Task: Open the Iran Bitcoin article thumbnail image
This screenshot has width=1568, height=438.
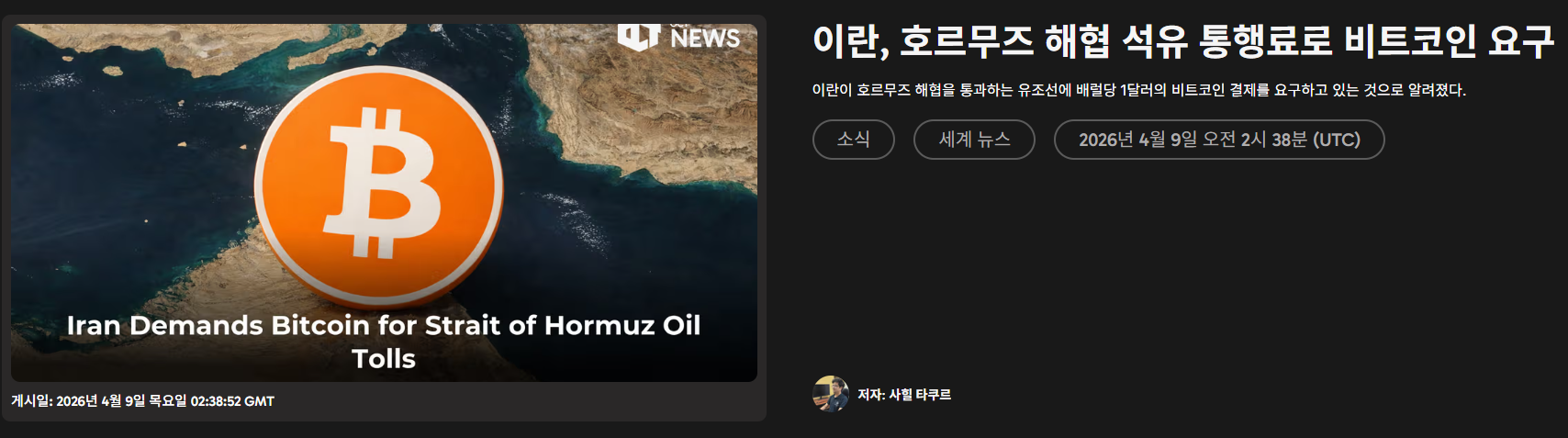Action: (384, 203)
